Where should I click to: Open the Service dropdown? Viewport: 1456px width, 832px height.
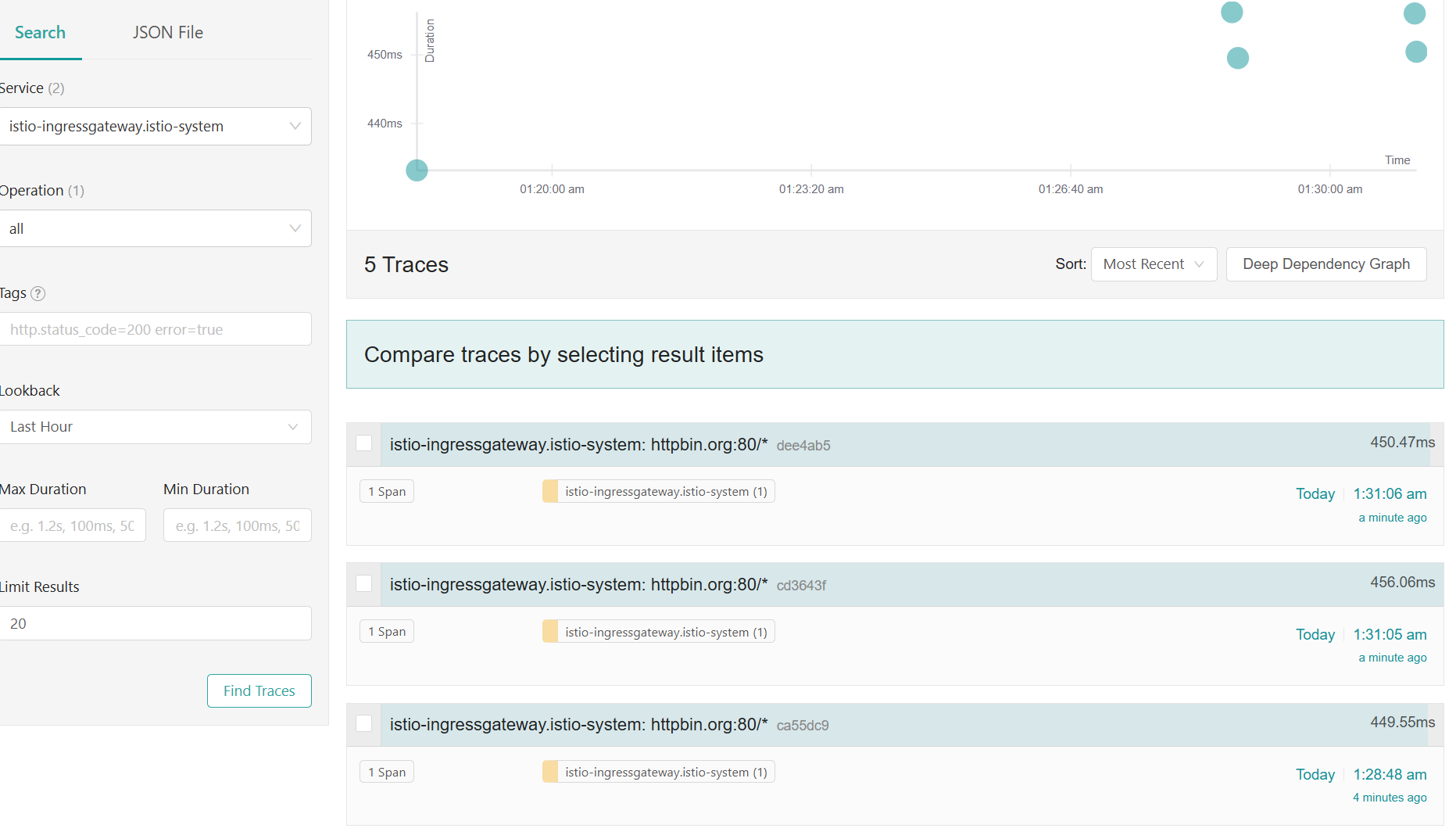(x=156, y=127)
